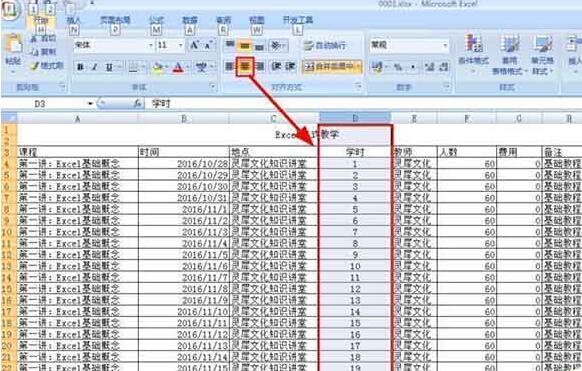Expand the Number (数字) dialog launcher
Screen dimensions: 582x371
[447, 87]
